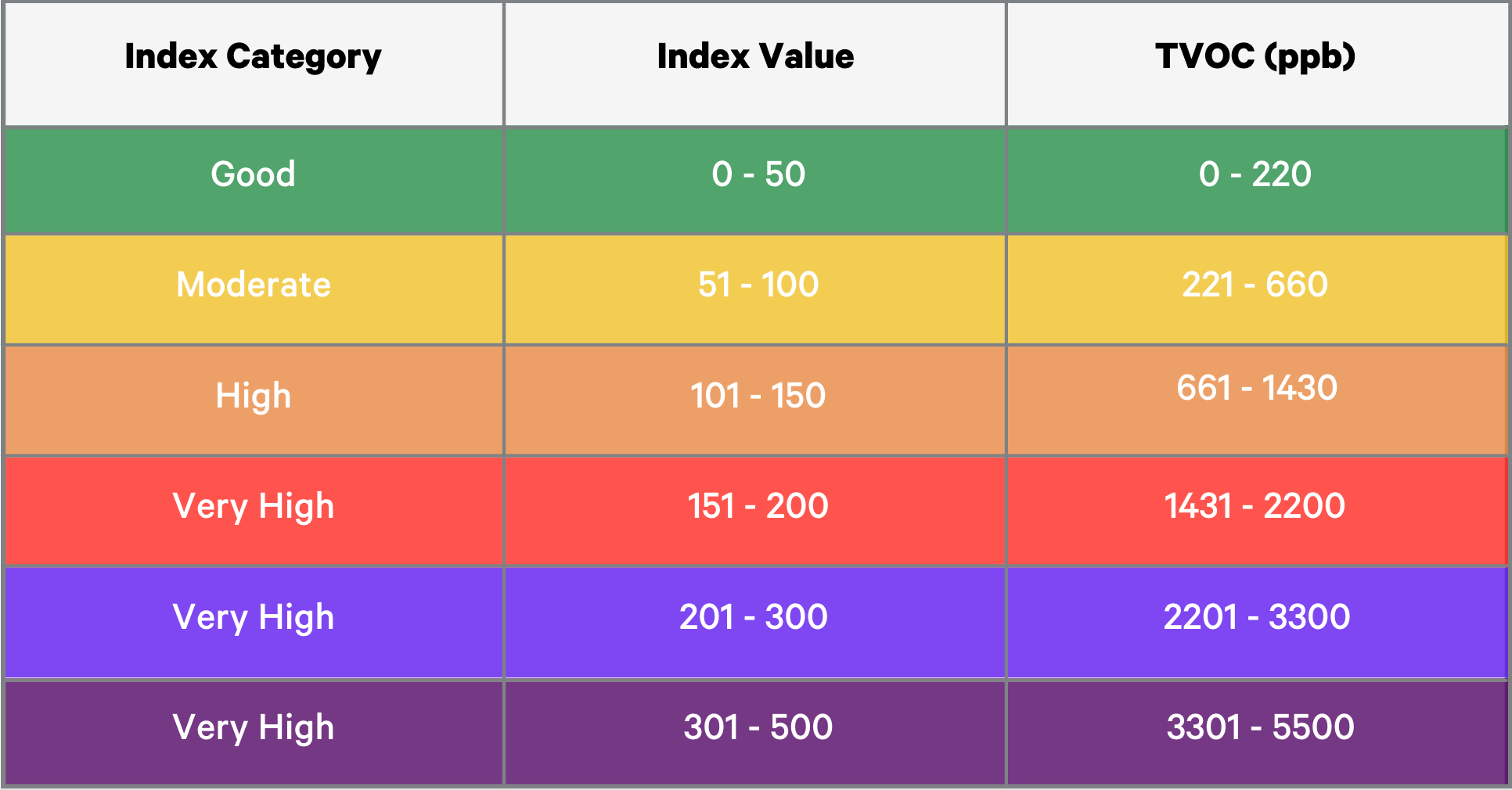The image size is (1512, 790).
Task: Click the 0 - 50 index value cell
Action: 758,174
